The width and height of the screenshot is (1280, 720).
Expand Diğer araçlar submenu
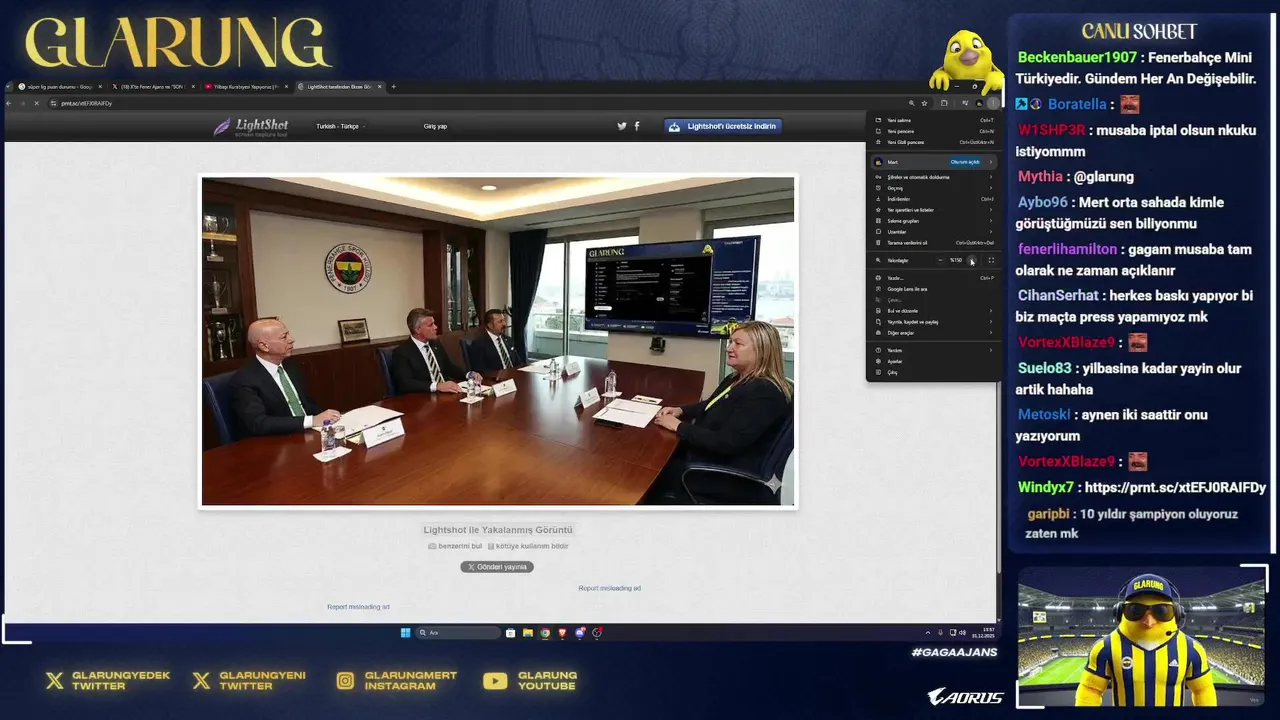(933, 333)
